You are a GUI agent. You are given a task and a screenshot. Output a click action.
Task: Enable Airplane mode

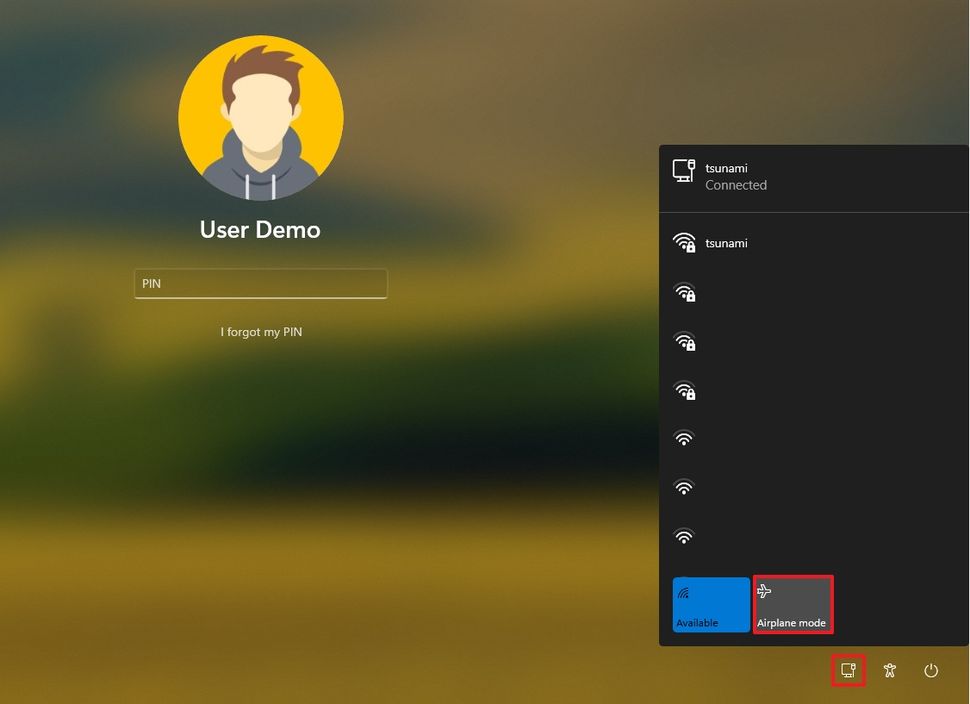pos(793,604)
